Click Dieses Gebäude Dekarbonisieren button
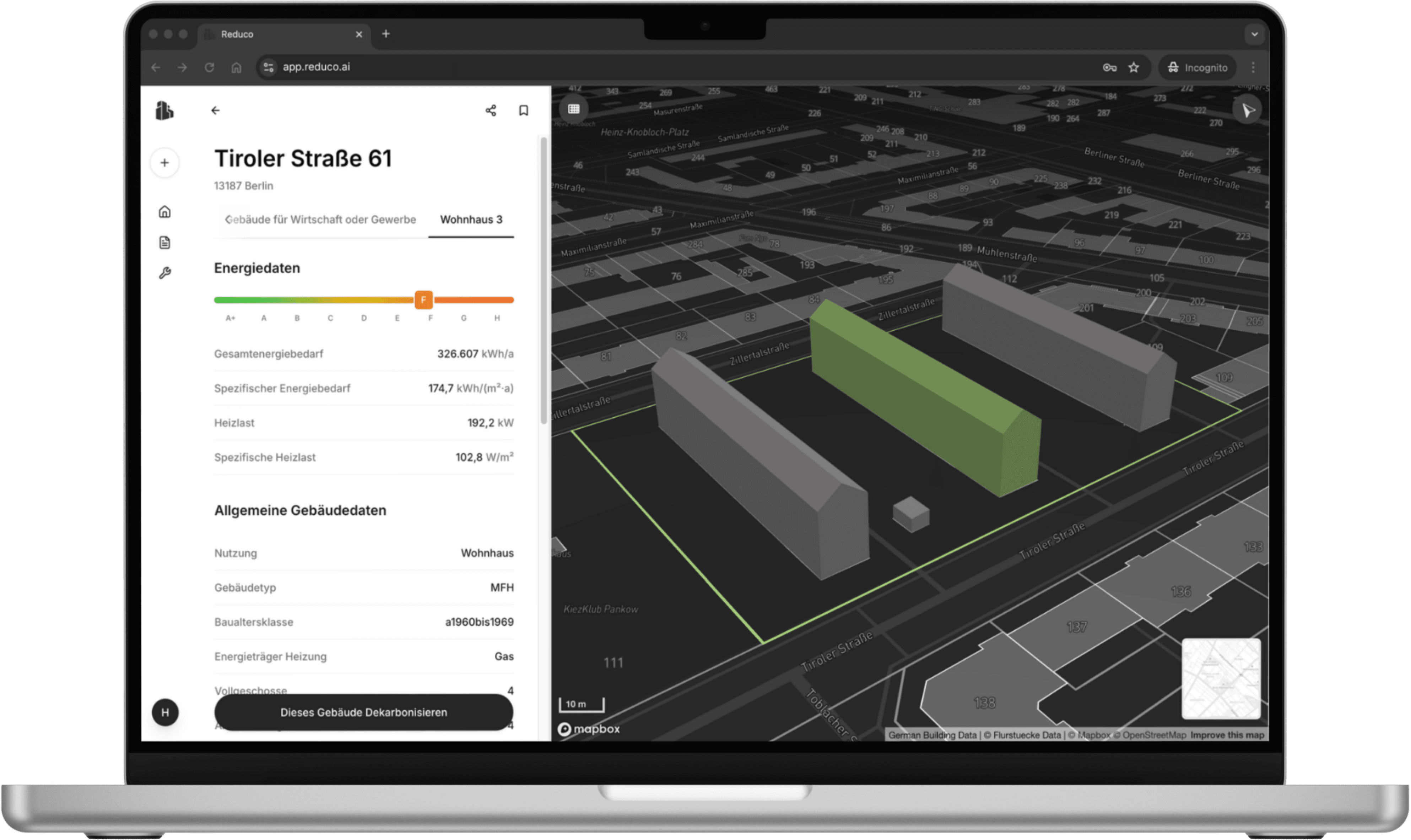The height and width of the screenshot is (840, 1411). [363, 712]
